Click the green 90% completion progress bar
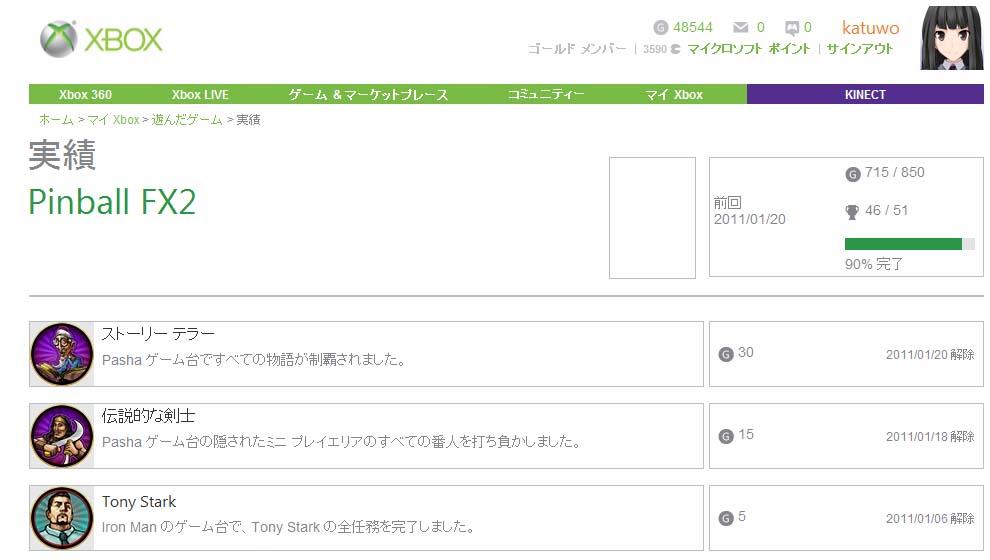990x560 pixels. coord(909,244)
